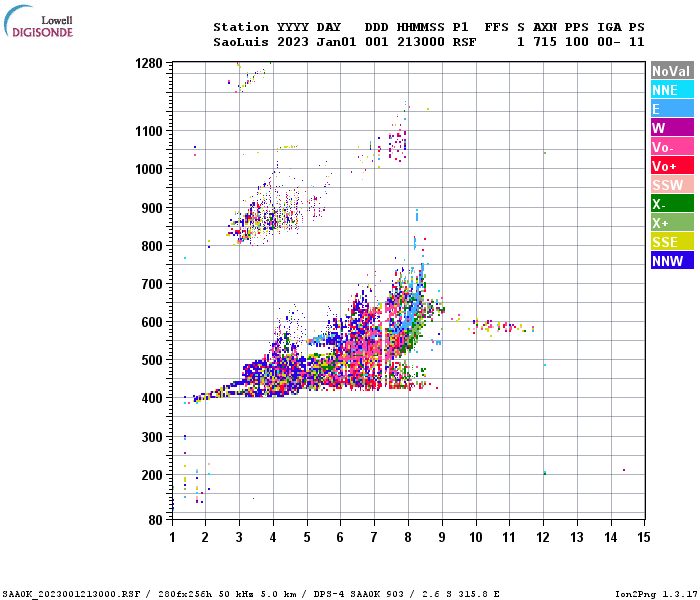Click the y-axis label 500
This screenshot has width=700, height=600.
coord(152,360)
